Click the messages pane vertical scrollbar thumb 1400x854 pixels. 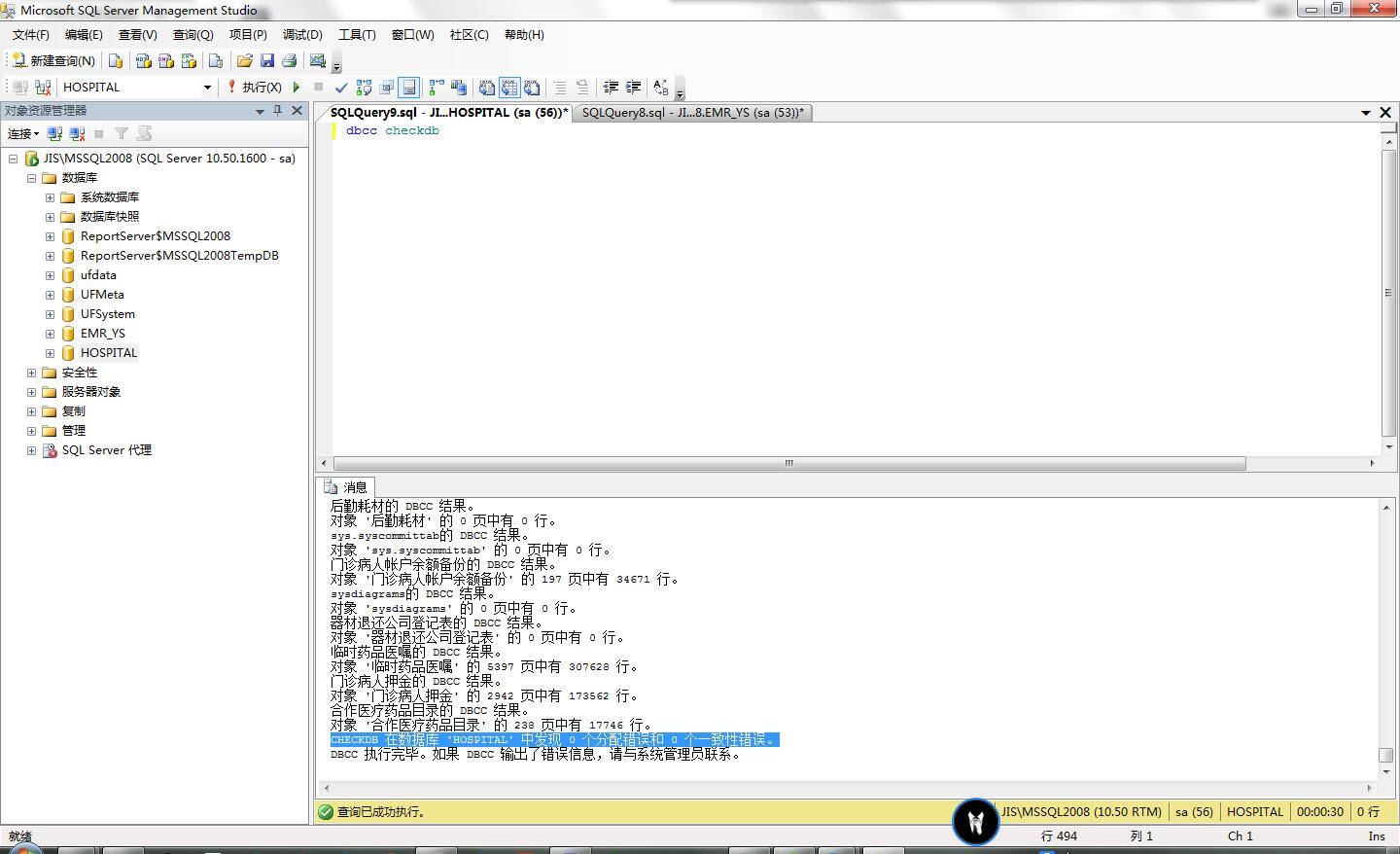[1386, 755]
